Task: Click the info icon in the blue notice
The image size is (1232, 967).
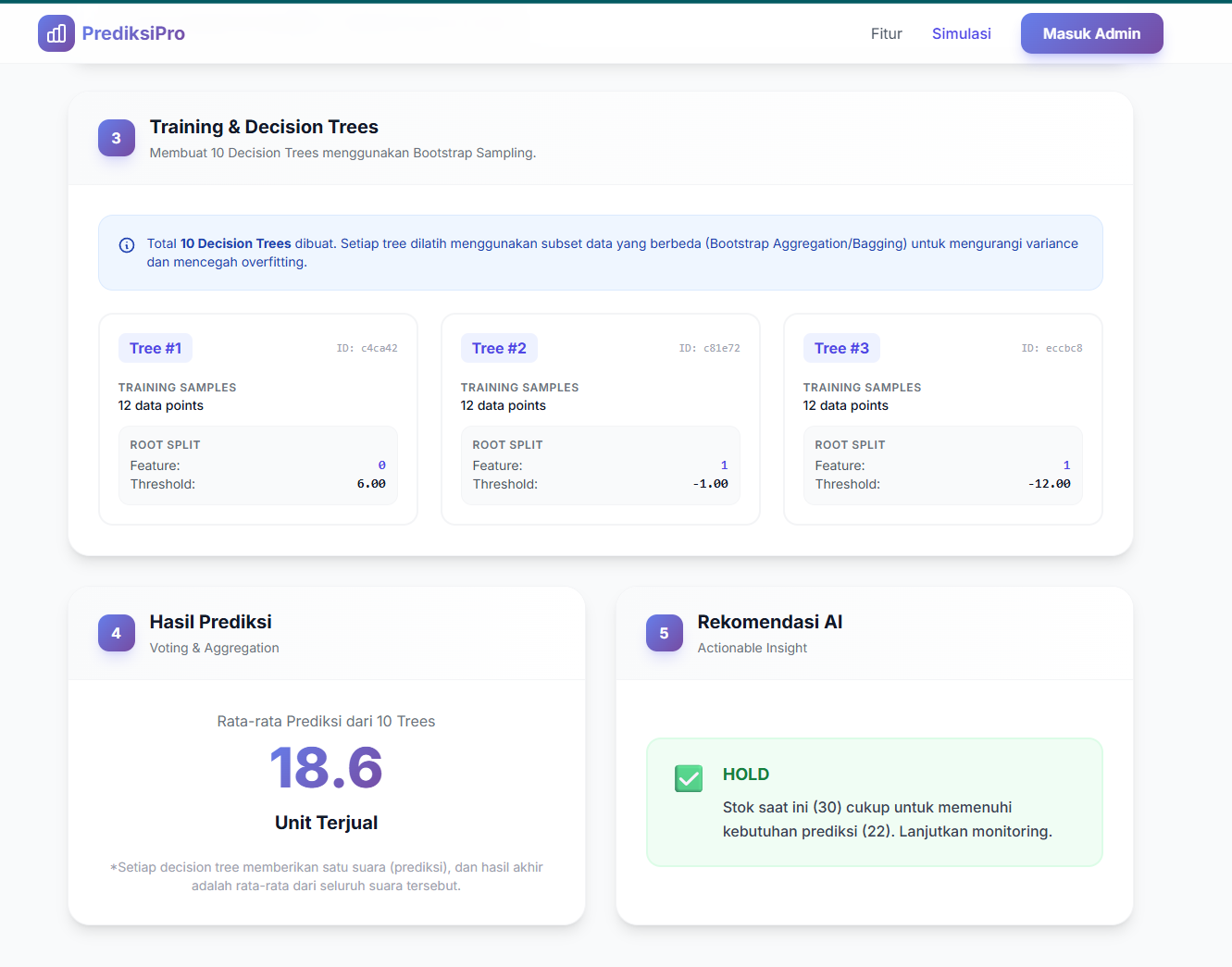Action: 127,245
